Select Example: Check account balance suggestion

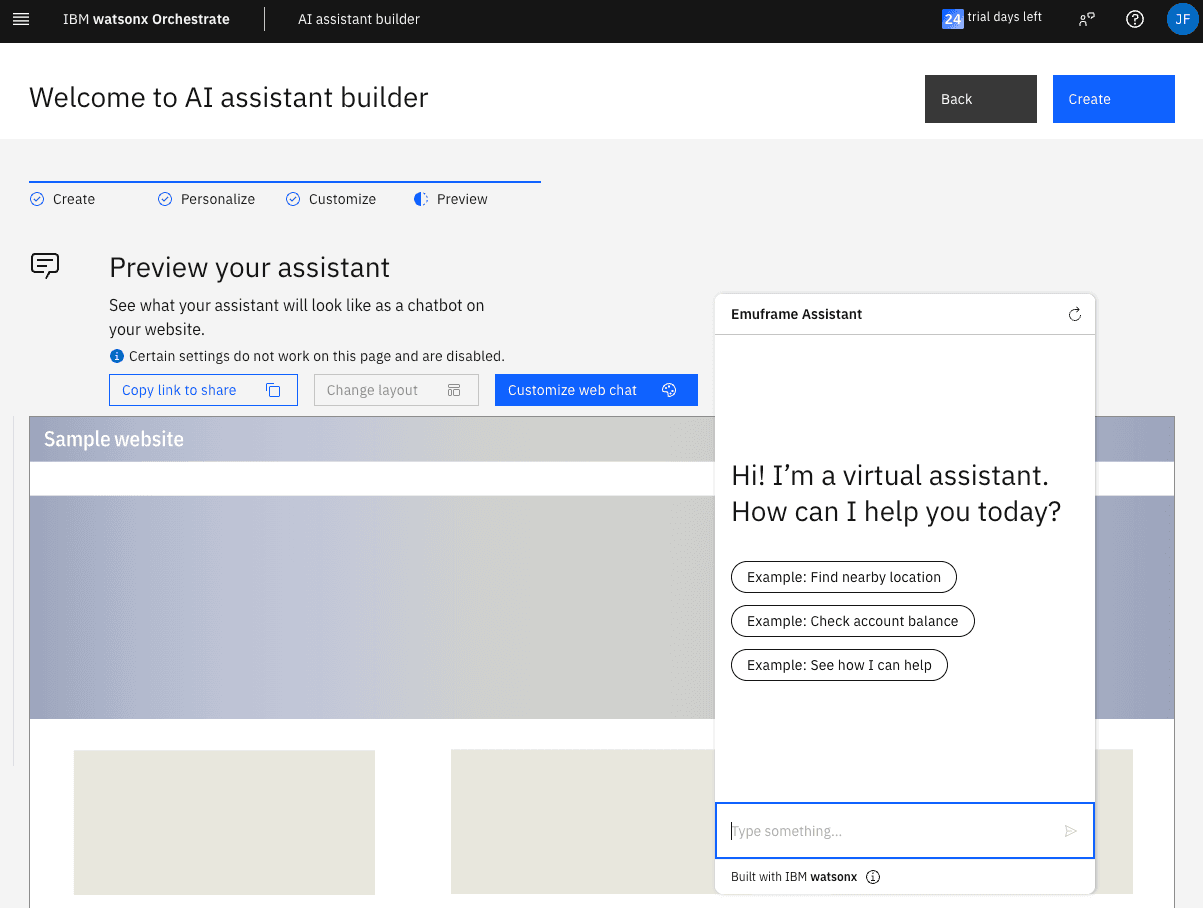852,621
